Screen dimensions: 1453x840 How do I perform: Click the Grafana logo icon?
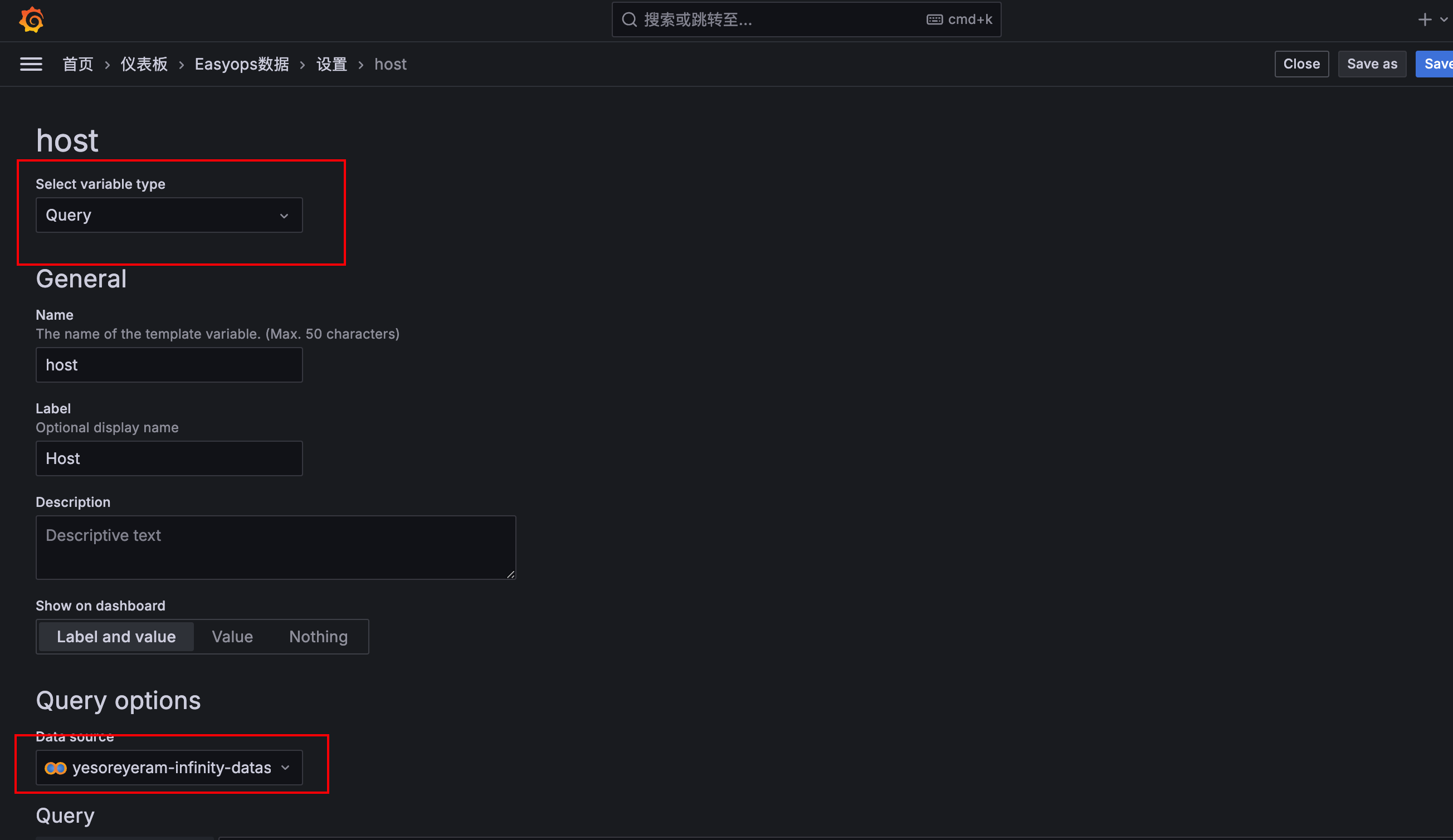coord(31,19)
